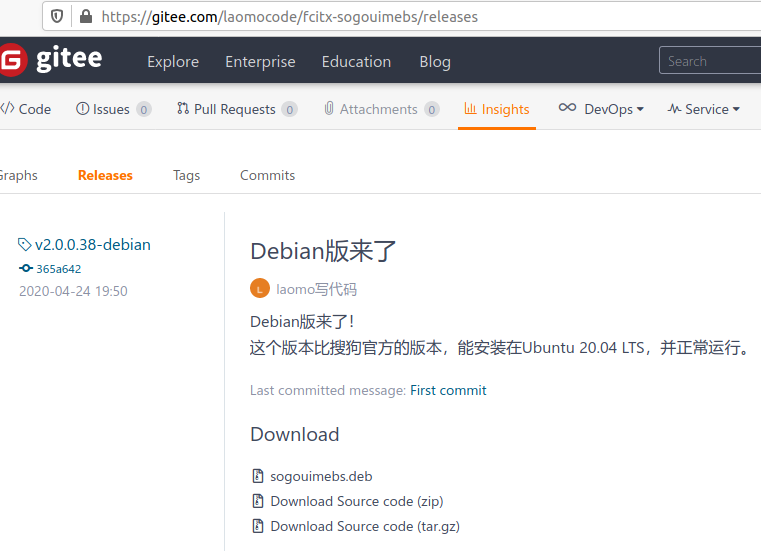Switch to the Commits sub-tab
Viewport: 761px width, 551px height.
click(x=267, y=175)
